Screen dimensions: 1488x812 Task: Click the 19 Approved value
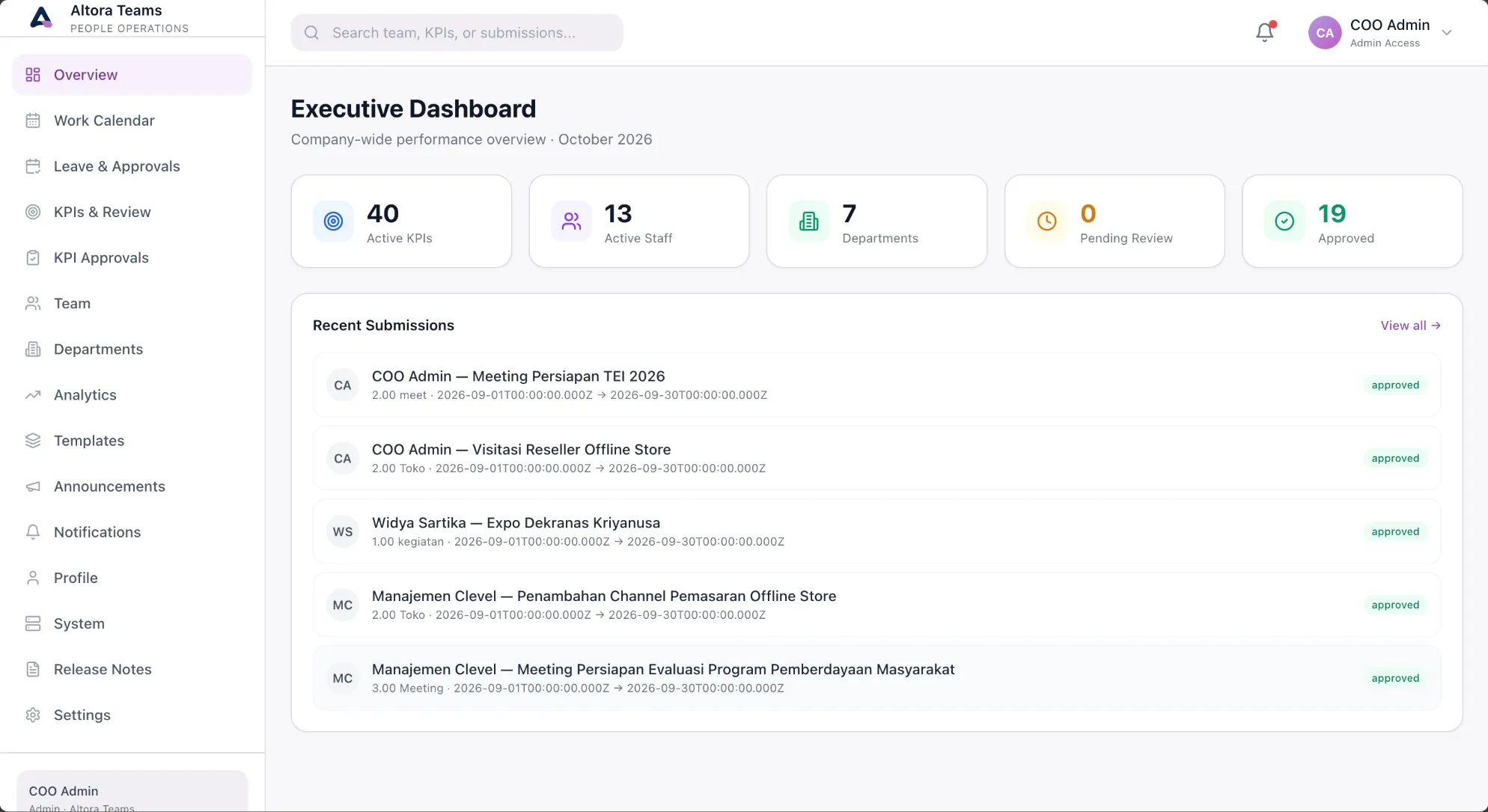(1332, 214)
